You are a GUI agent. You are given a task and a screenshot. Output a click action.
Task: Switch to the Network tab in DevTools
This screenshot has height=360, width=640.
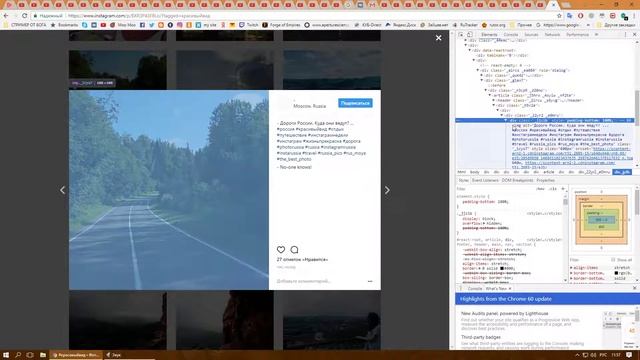(x=552, y=35)
